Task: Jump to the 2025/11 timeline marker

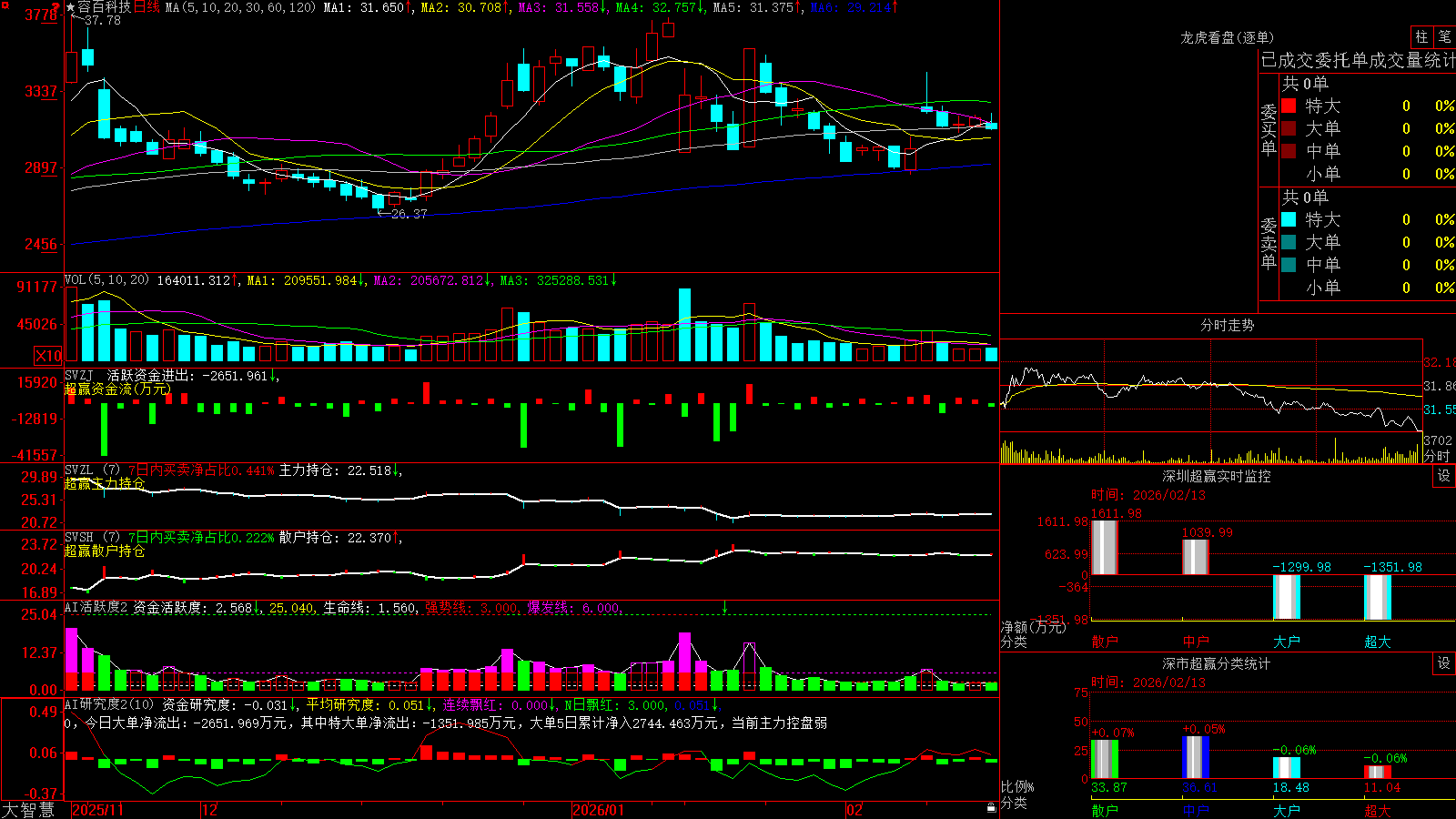Action: click(x=97, y=810)
